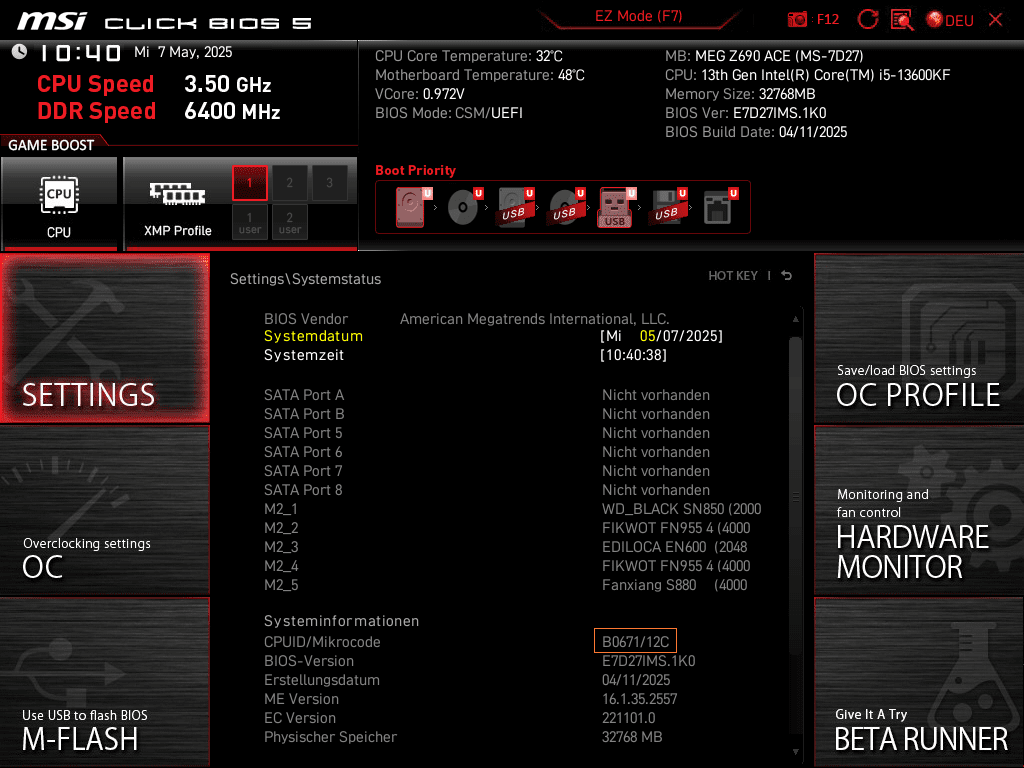Open the OC overclocking settings tile

tap(104, 511)
